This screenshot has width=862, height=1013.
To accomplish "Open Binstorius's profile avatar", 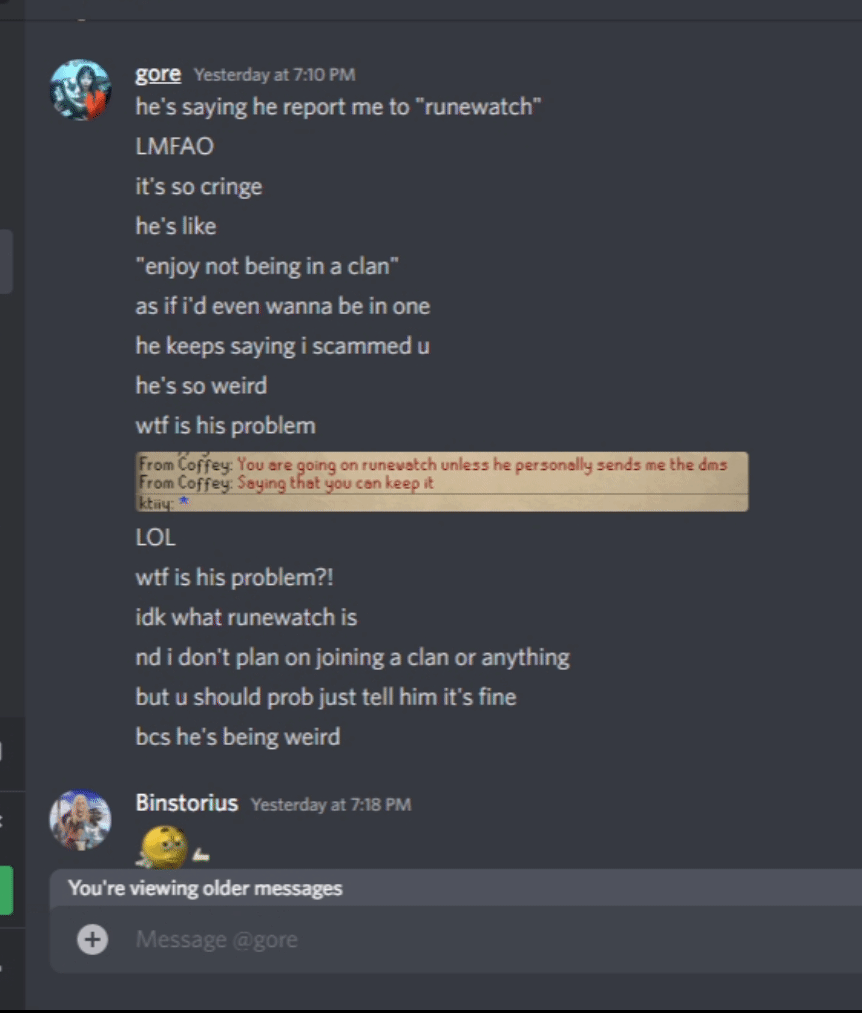I will 80,820.
